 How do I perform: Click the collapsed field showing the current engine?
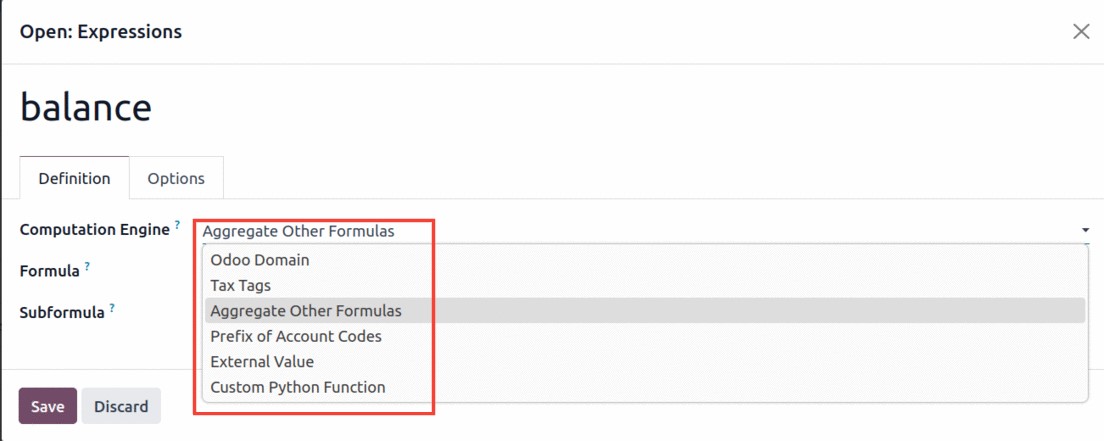[x=640, y=231]
